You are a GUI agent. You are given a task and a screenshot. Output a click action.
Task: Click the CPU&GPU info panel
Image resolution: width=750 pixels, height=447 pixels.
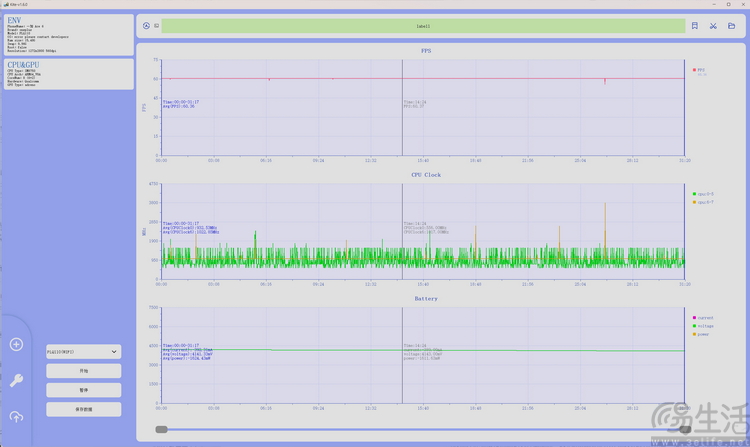68,74
